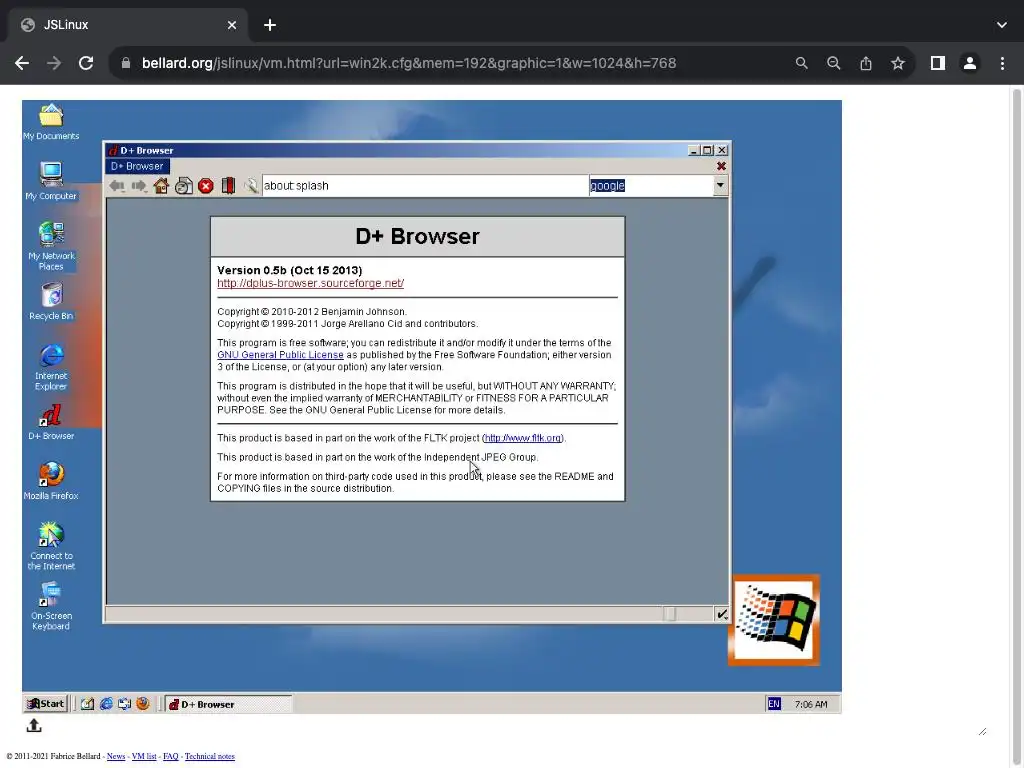This screenshot has width=1024, height=768.
Task: Open the FAQ footer link
Action: pyautogui.click(x=170, y=756)
